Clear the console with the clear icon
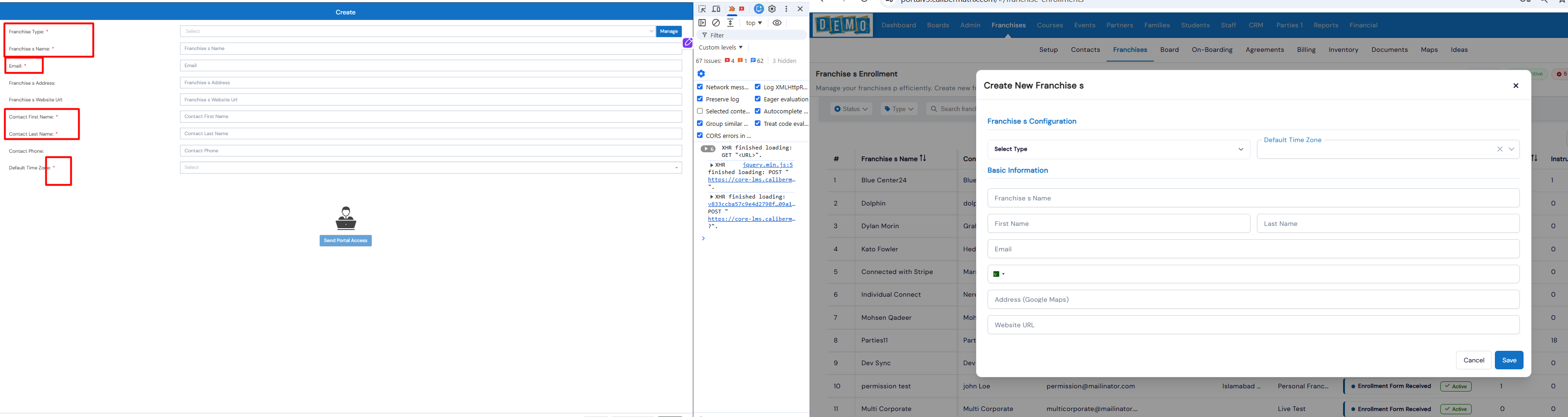This screenshot has height=417, width=1568. point(716,23)
